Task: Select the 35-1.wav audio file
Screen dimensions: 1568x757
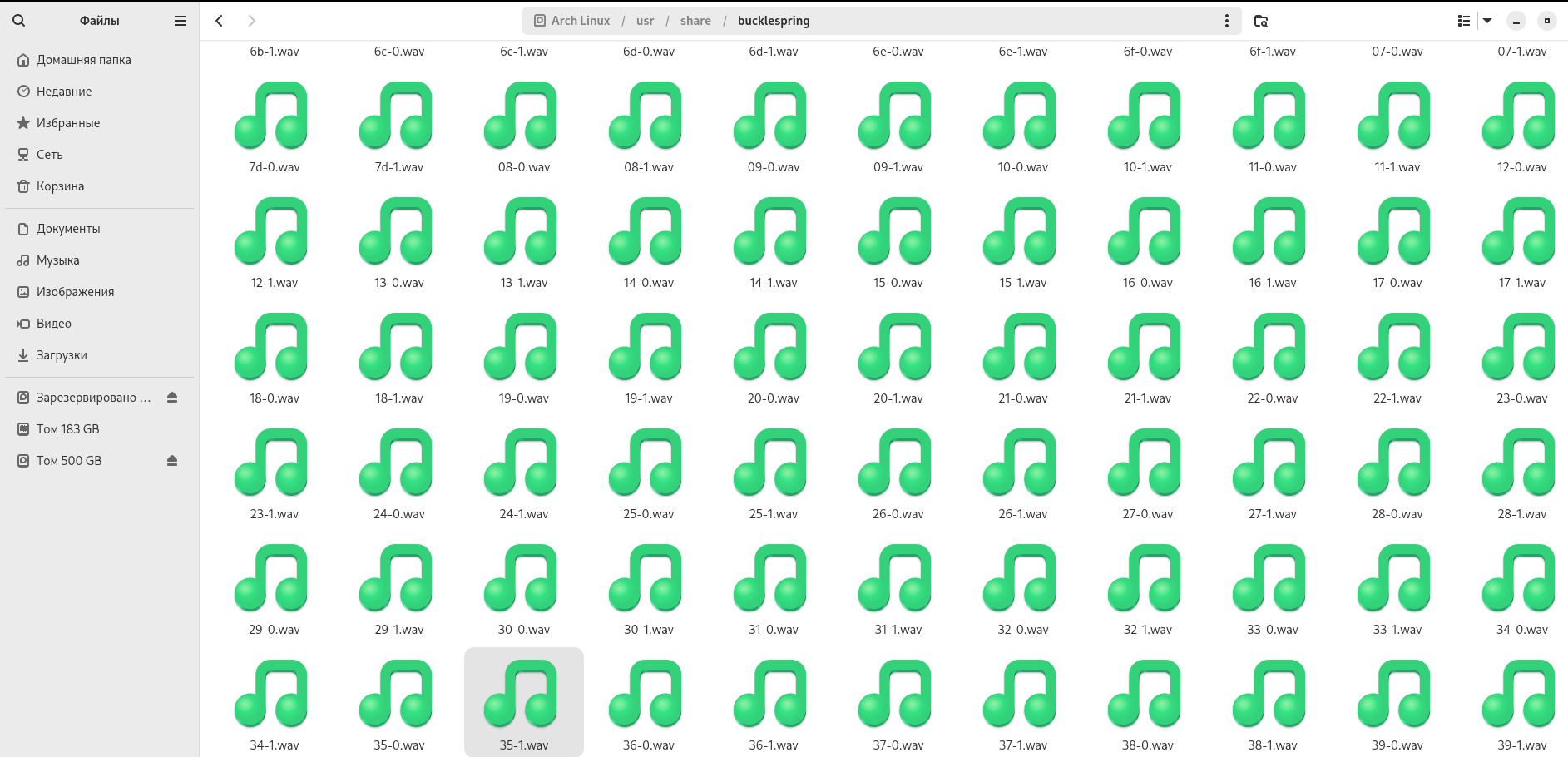Action: tap(523, 700)
